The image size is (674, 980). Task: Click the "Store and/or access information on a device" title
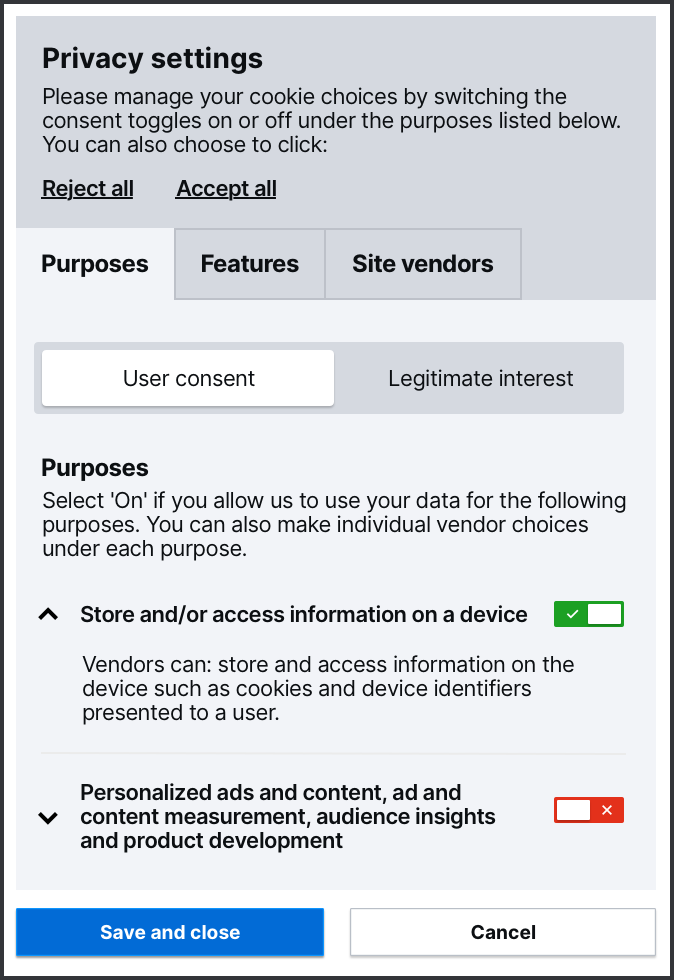[x=304, y=615]
